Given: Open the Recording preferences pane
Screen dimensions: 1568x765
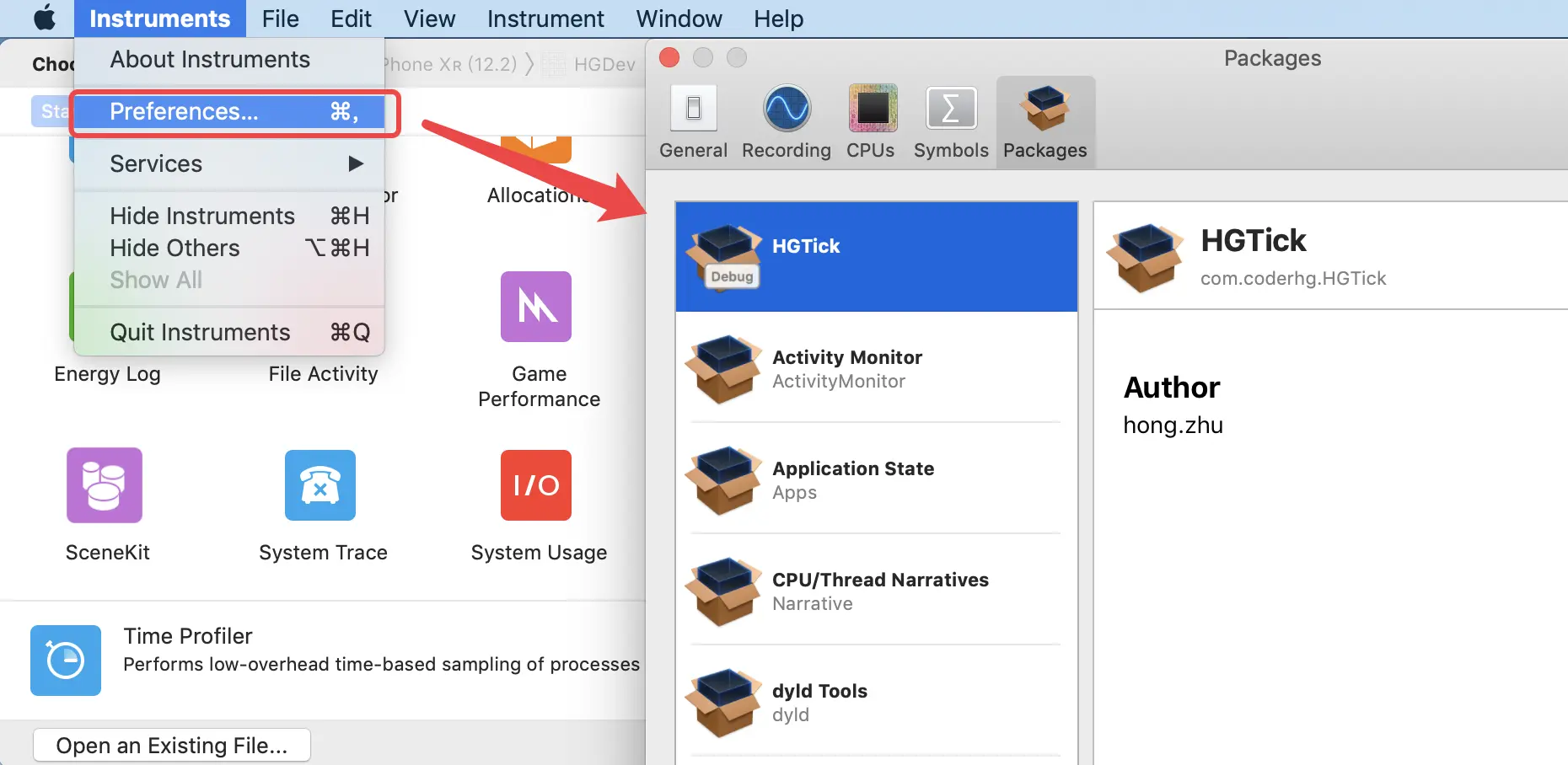Looking at the screenshot, I should point(787,108).
